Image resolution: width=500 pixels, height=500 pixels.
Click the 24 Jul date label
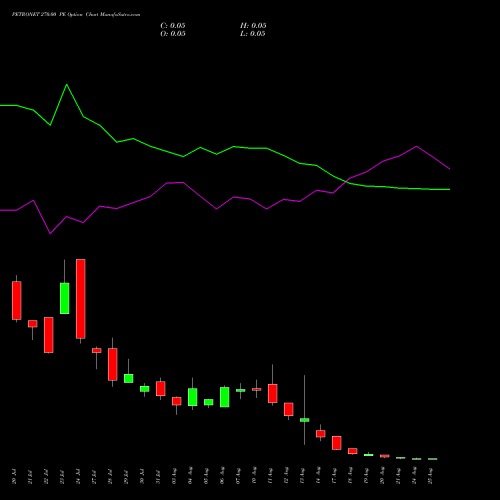click(78, 476)
